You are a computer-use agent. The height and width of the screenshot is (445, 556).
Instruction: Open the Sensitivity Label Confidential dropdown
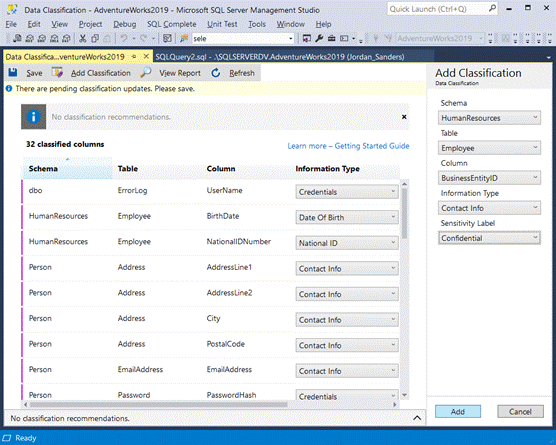coord(489,238)
